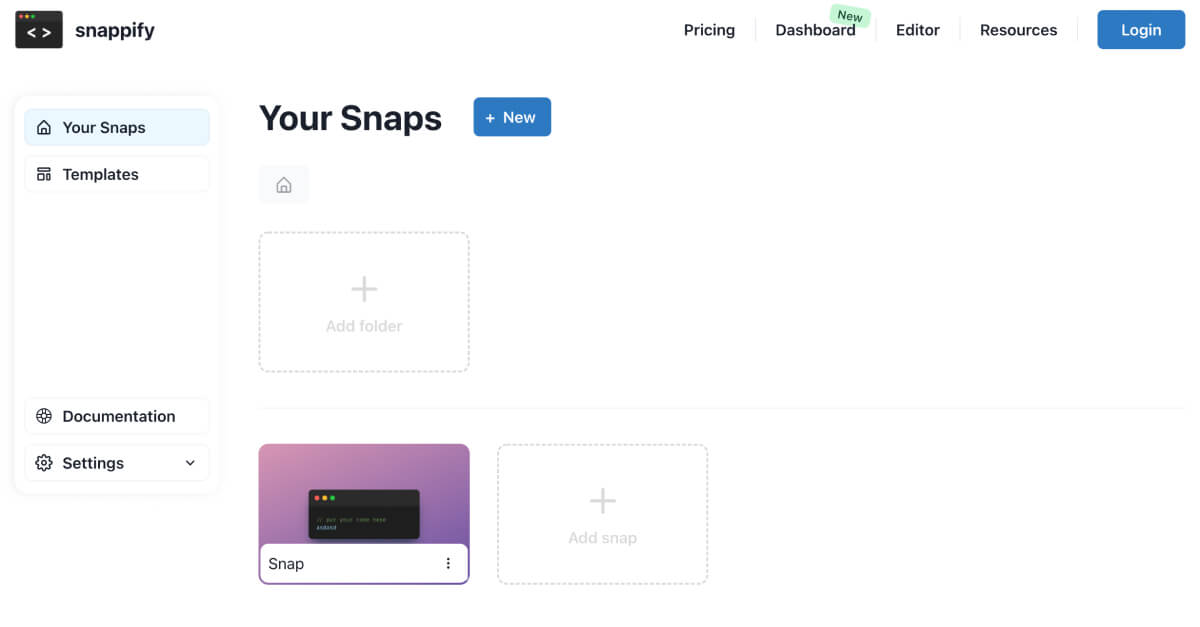Click the plus icon in Add snap
Viewport: 1200px width, 627px height.
coord(603,501)
